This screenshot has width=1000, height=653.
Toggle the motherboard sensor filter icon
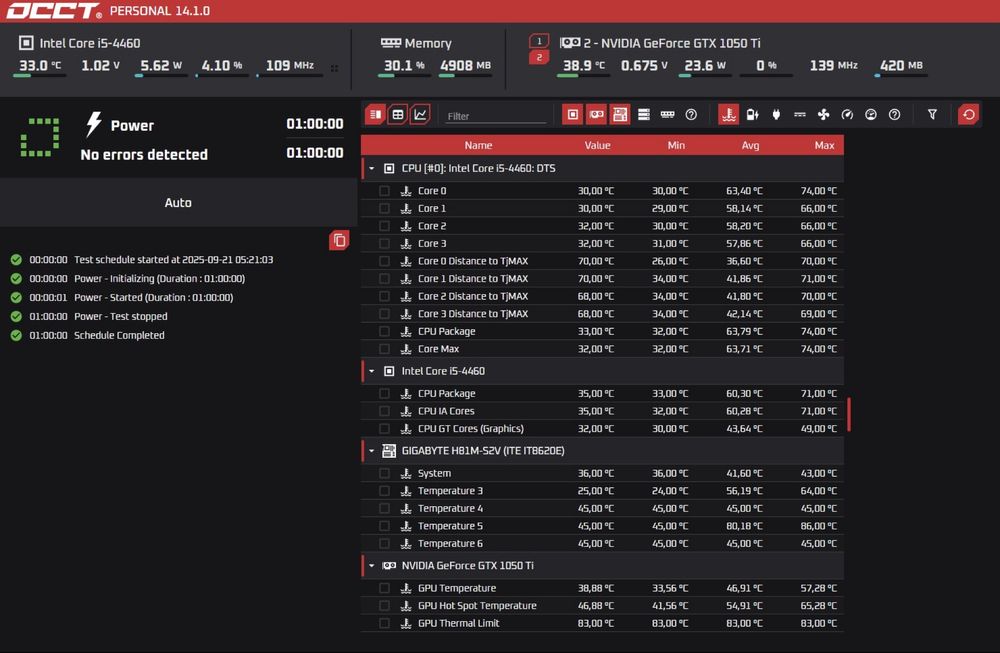pos(620,115)
